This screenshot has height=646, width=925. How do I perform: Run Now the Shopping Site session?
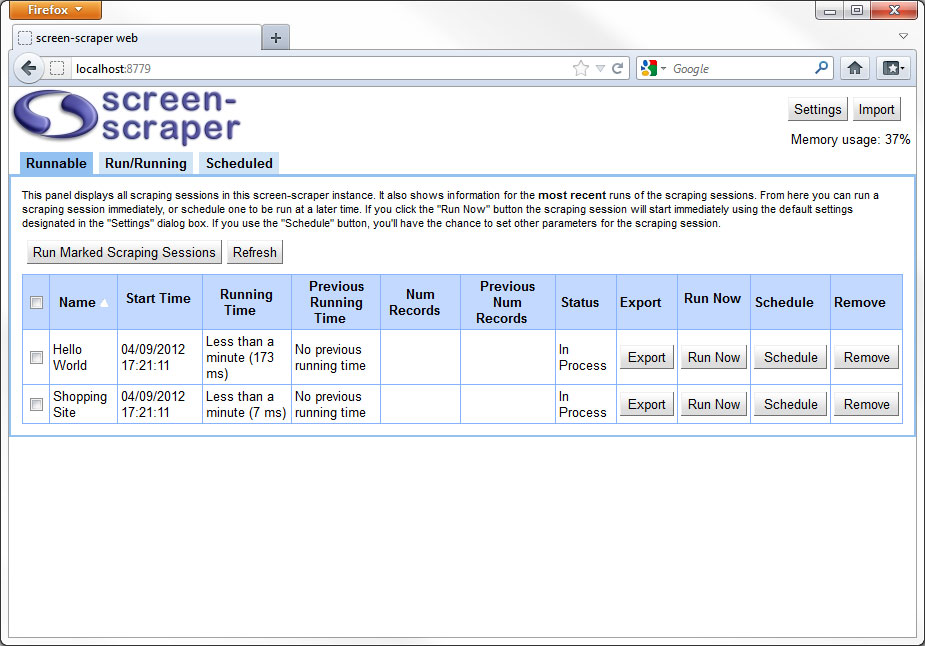(x=714, y=405)
